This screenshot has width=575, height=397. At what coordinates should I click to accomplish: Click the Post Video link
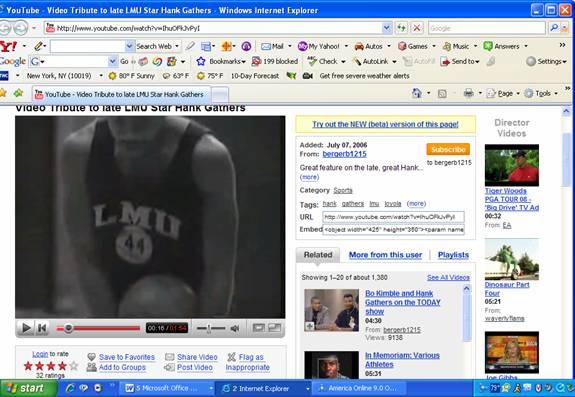(x=195, y=367)
